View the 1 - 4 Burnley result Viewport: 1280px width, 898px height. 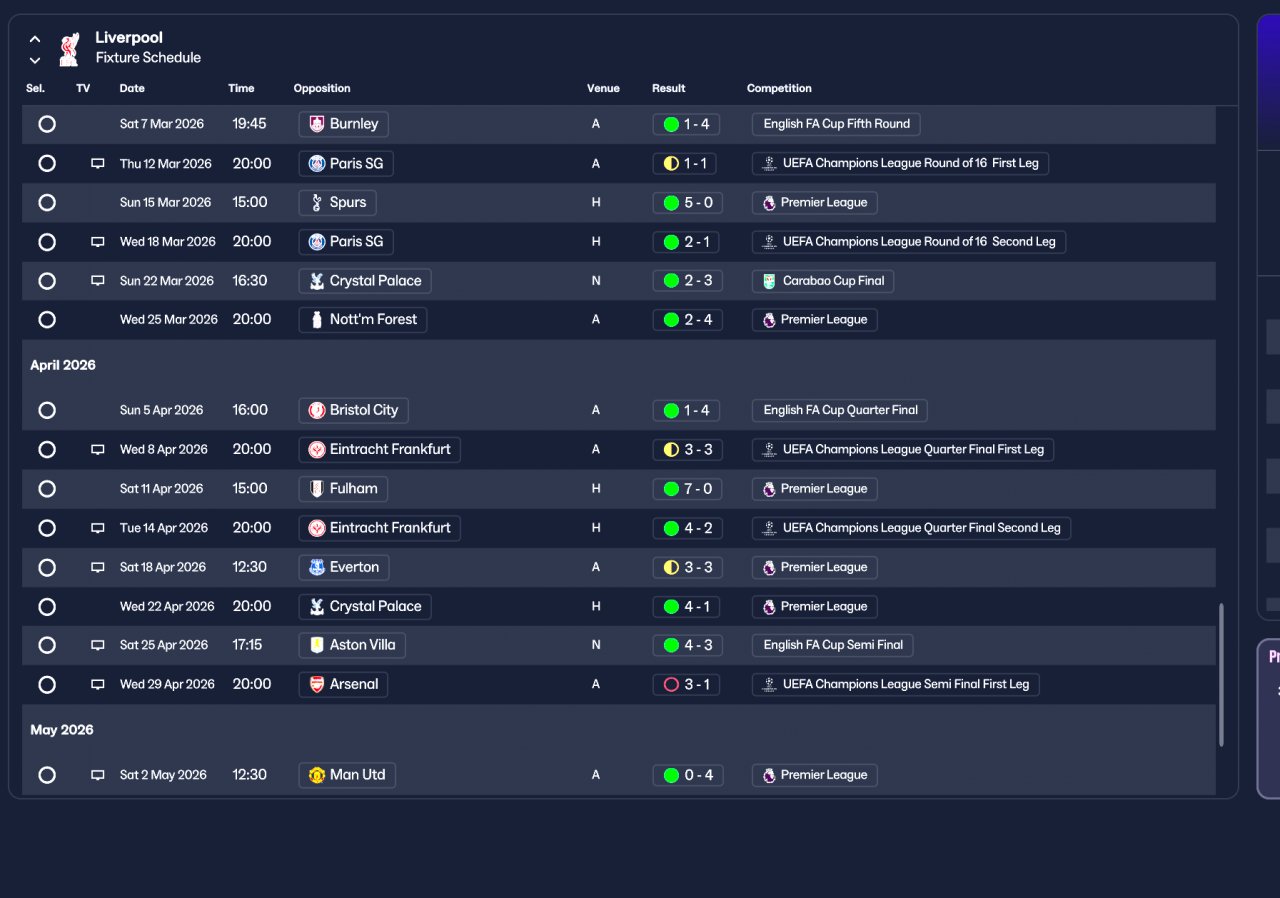tap(686, 124)
